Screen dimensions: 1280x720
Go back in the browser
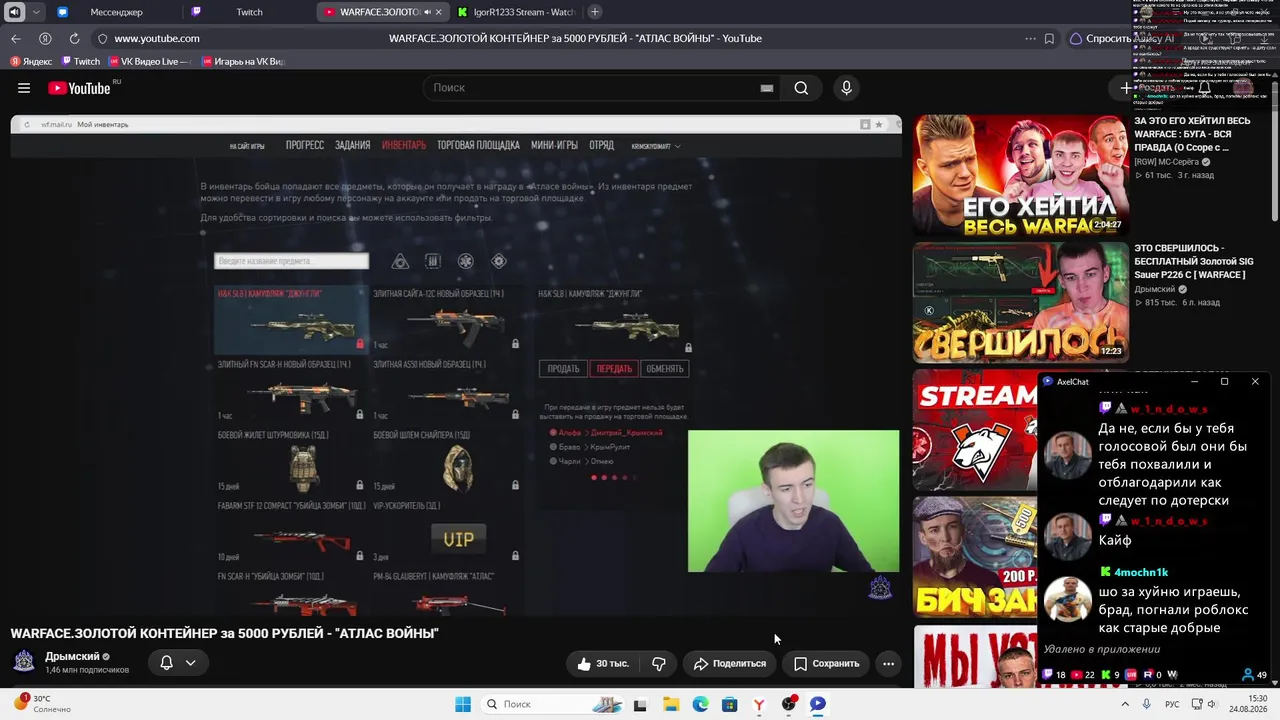[x=16, y=39]
